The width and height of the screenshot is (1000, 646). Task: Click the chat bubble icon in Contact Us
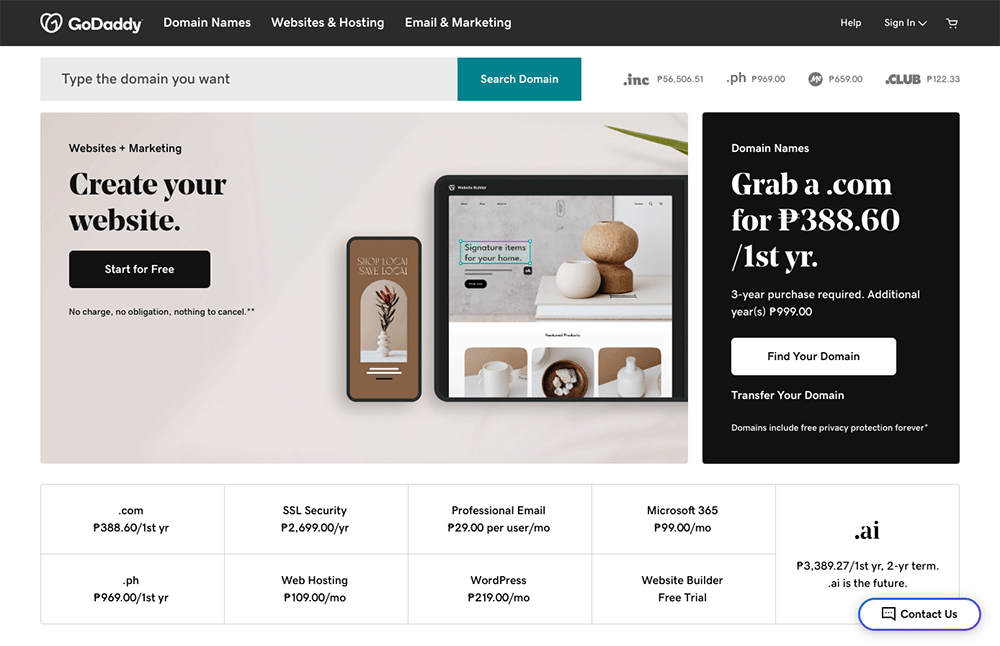[888, 613]
